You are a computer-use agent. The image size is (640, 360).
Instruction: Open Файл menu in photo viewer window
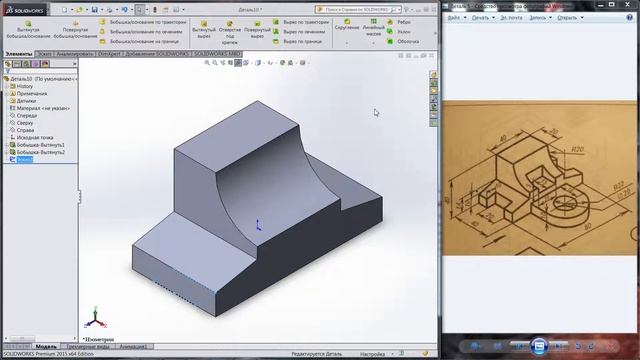457,18
